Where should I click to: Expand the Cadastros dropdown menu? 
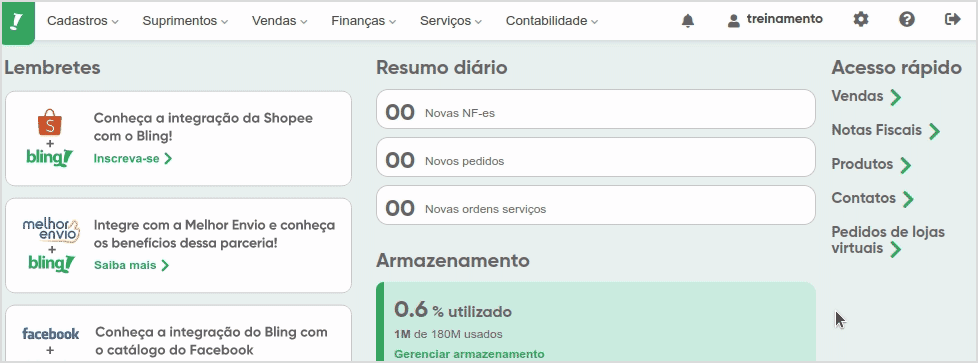[x=83, y=21]
